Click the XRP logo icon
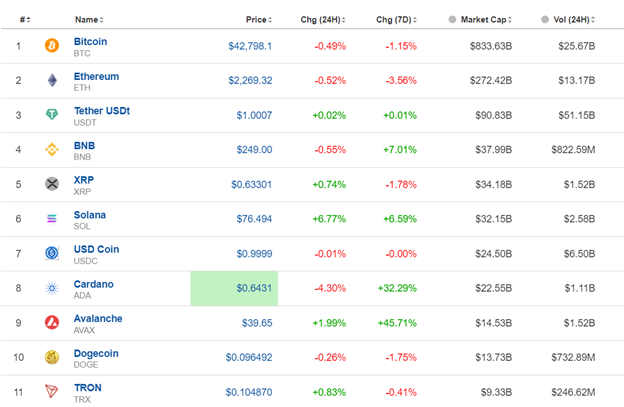This screenshot has height=407, width=624. coord(52,184)
